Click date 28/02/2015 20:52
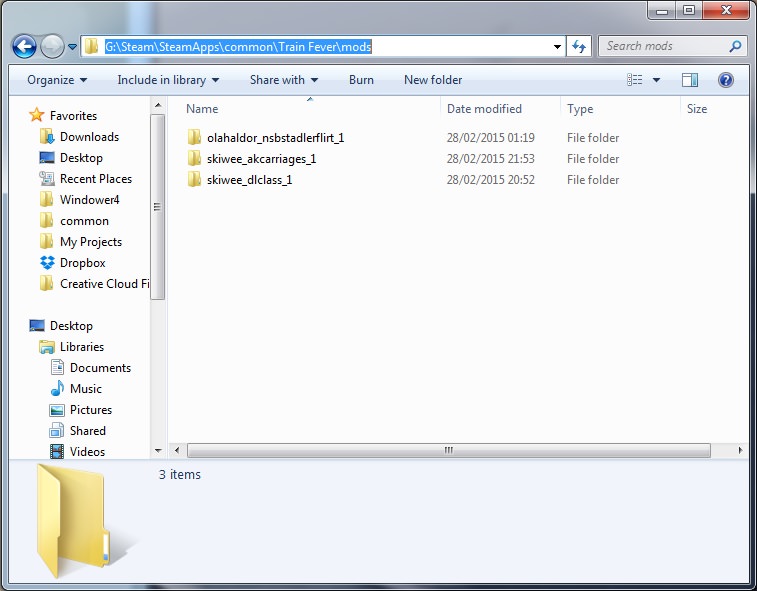This screenshot has height=591, width=757. click(x=491, y=180)
